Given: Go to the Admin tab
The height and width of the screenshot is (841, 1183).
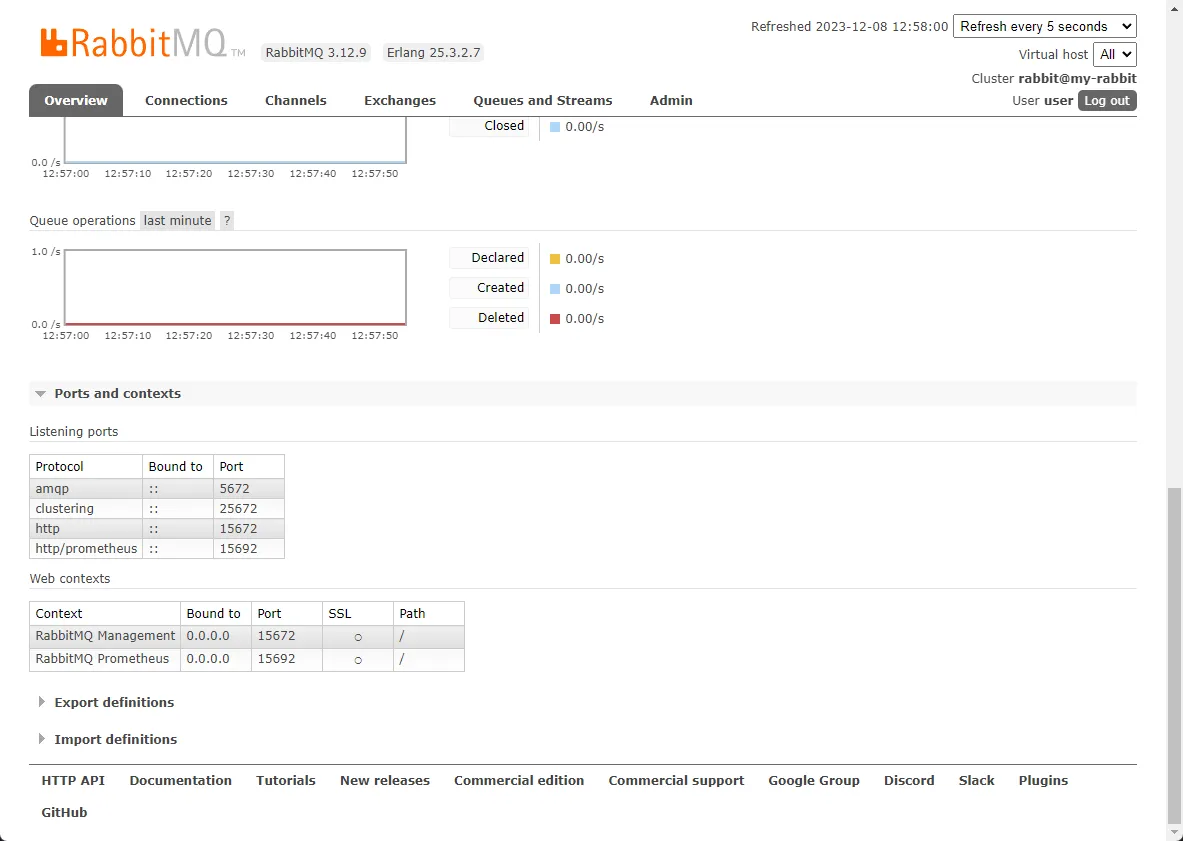Looking at the screenshot, I should [671, 101].
